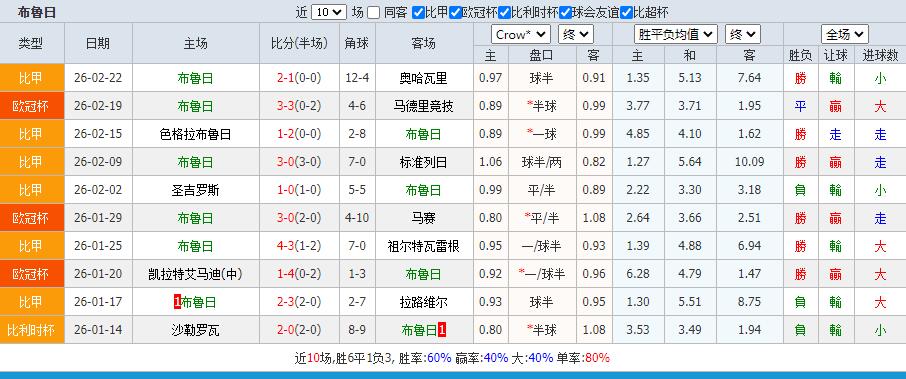Open home team 圣吉罗斯 link
The height and width of the screenshot is (379, 906).
coord(195,190)
